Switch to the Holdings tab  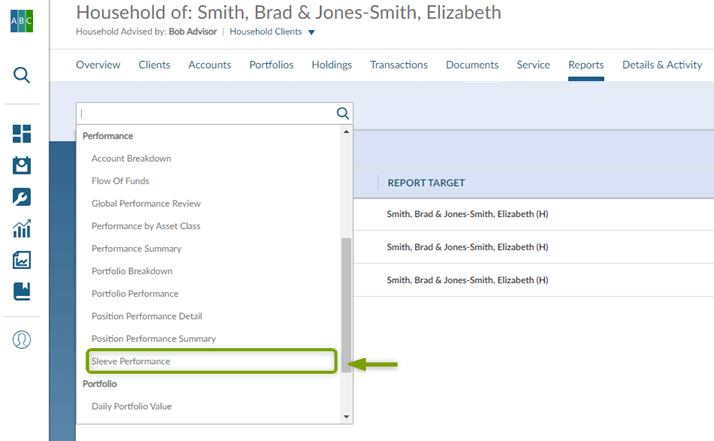(331, 65)
